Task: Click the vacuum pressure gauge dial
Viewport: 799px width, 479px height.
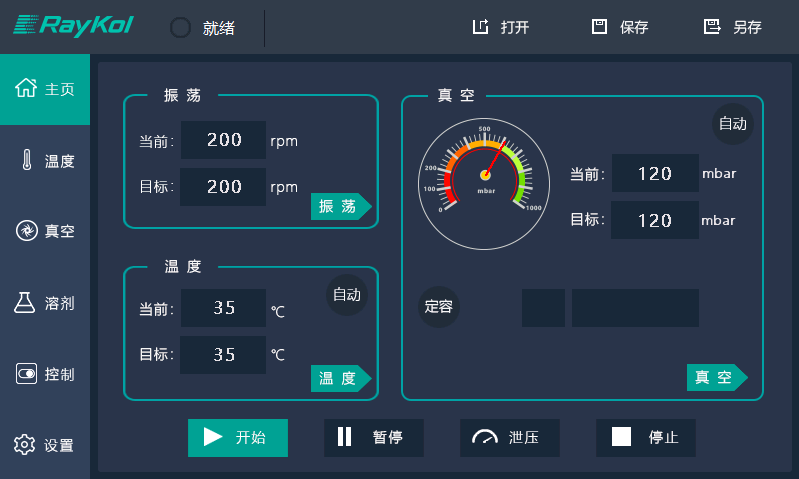Action: coord(485,174)
